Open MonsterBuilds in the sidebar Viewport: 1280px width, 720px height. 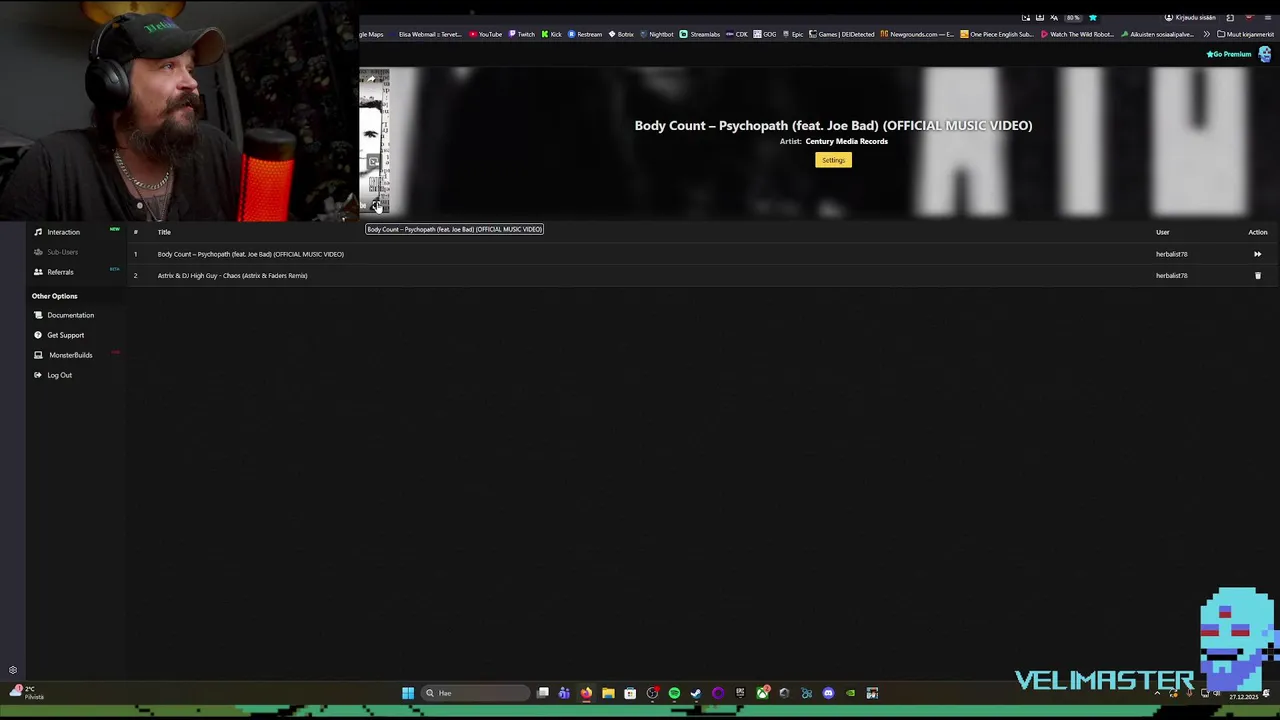pos(70,355)
